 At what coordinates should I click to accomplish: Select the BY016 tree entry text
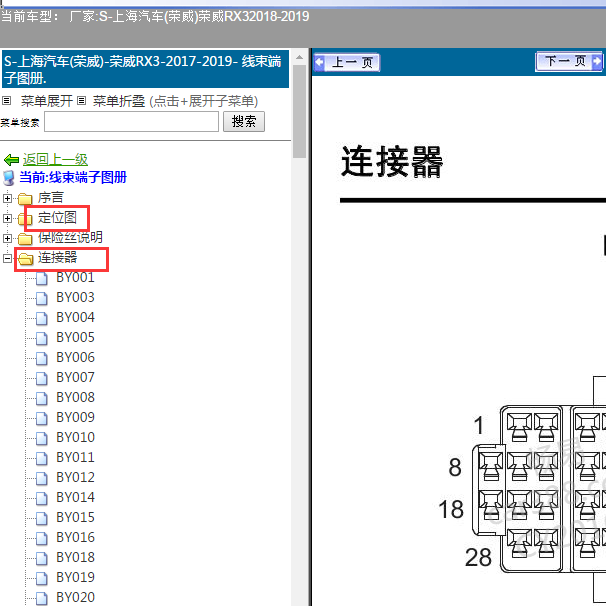click(75, 537)
